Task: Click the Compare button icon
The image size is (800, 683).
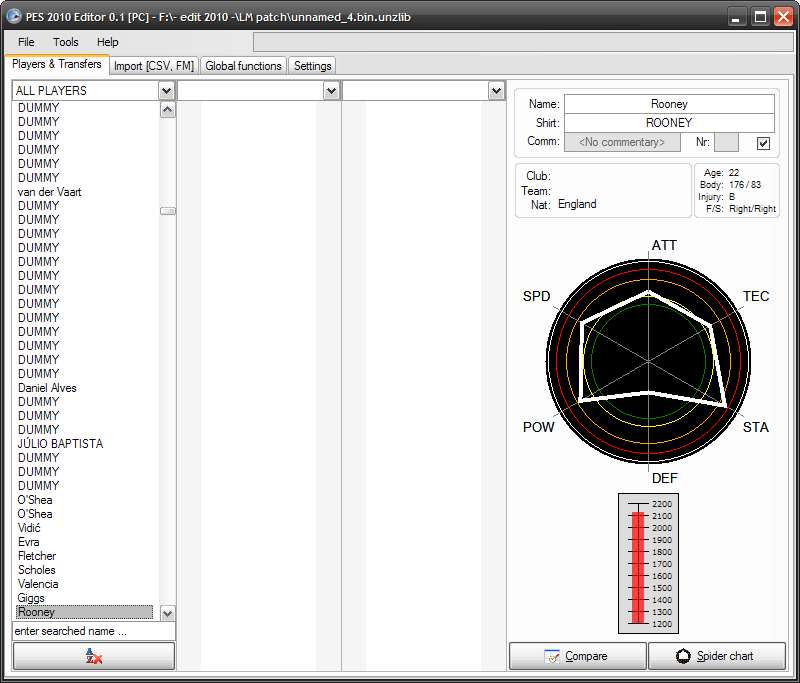Action: click(552, 656)
